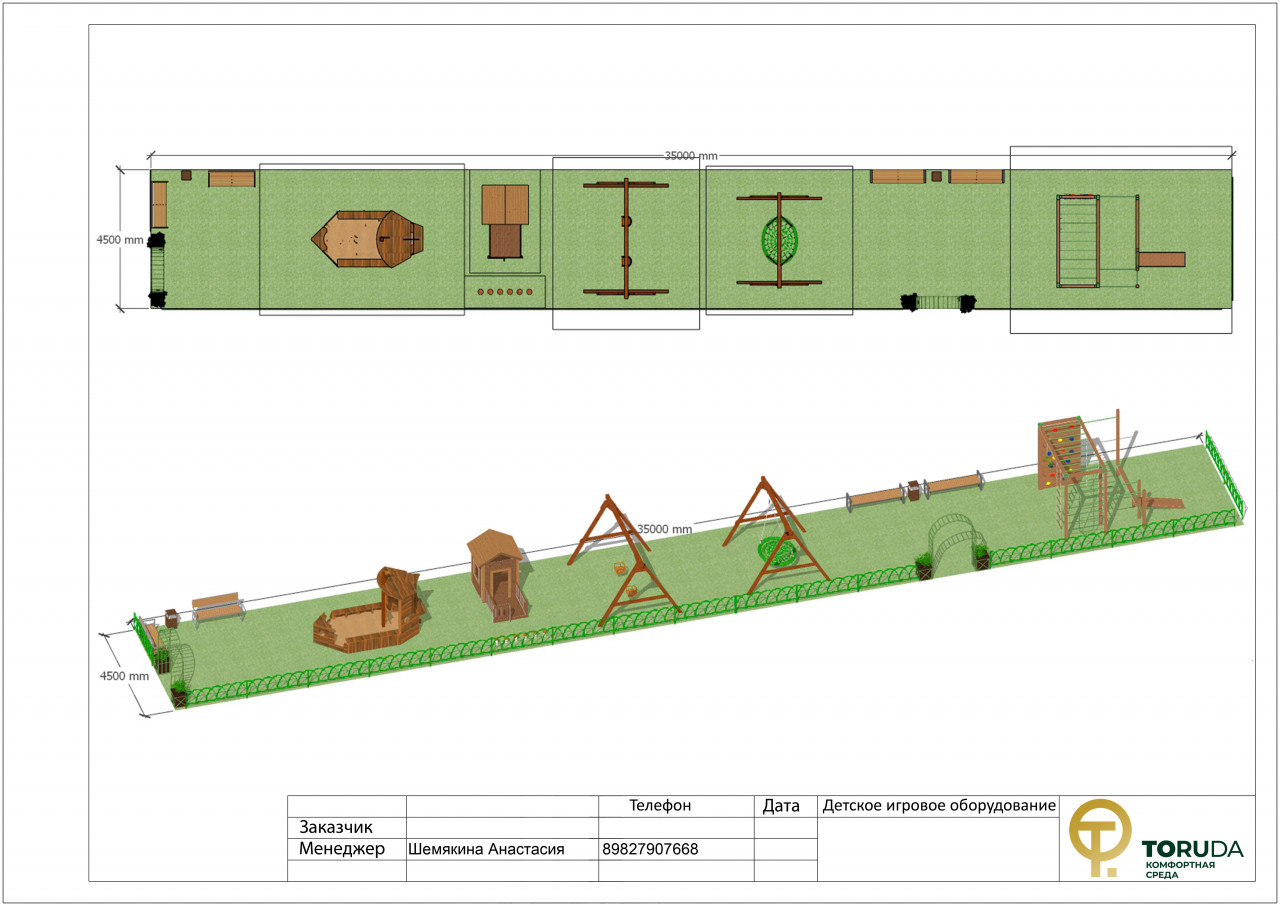The image size is (1280, 906).
Task: Click the "Комфортная среда" tagline
Action: click(x=1179, y=869)
